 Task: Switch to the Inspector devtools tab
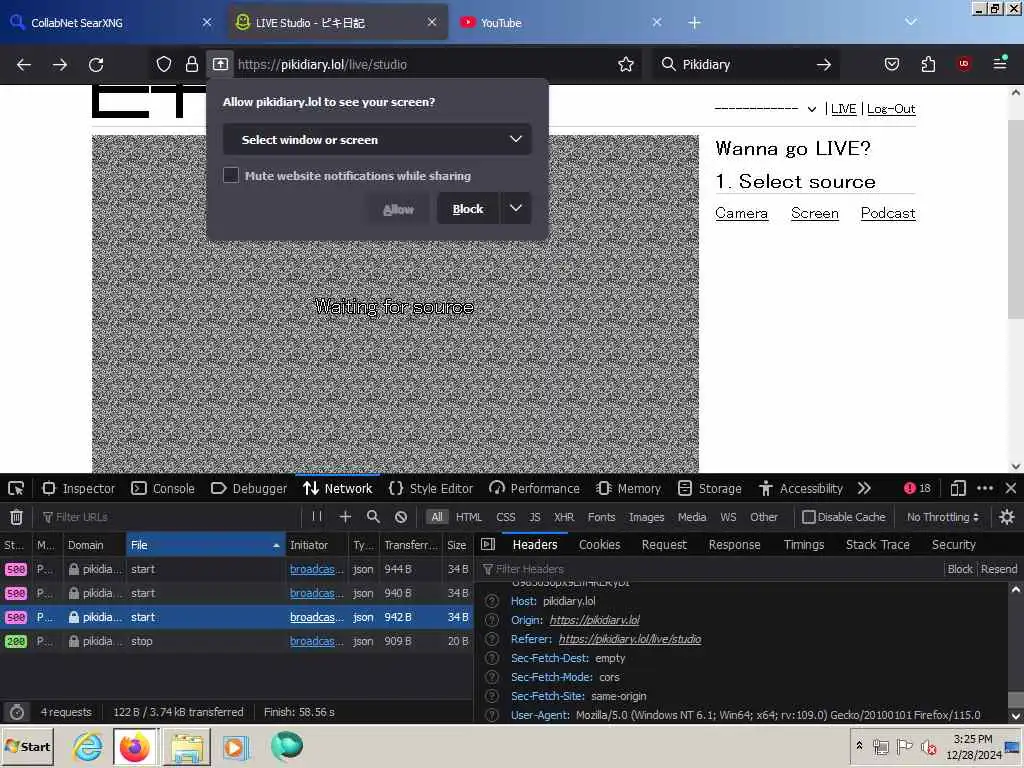tap(78, 488)
